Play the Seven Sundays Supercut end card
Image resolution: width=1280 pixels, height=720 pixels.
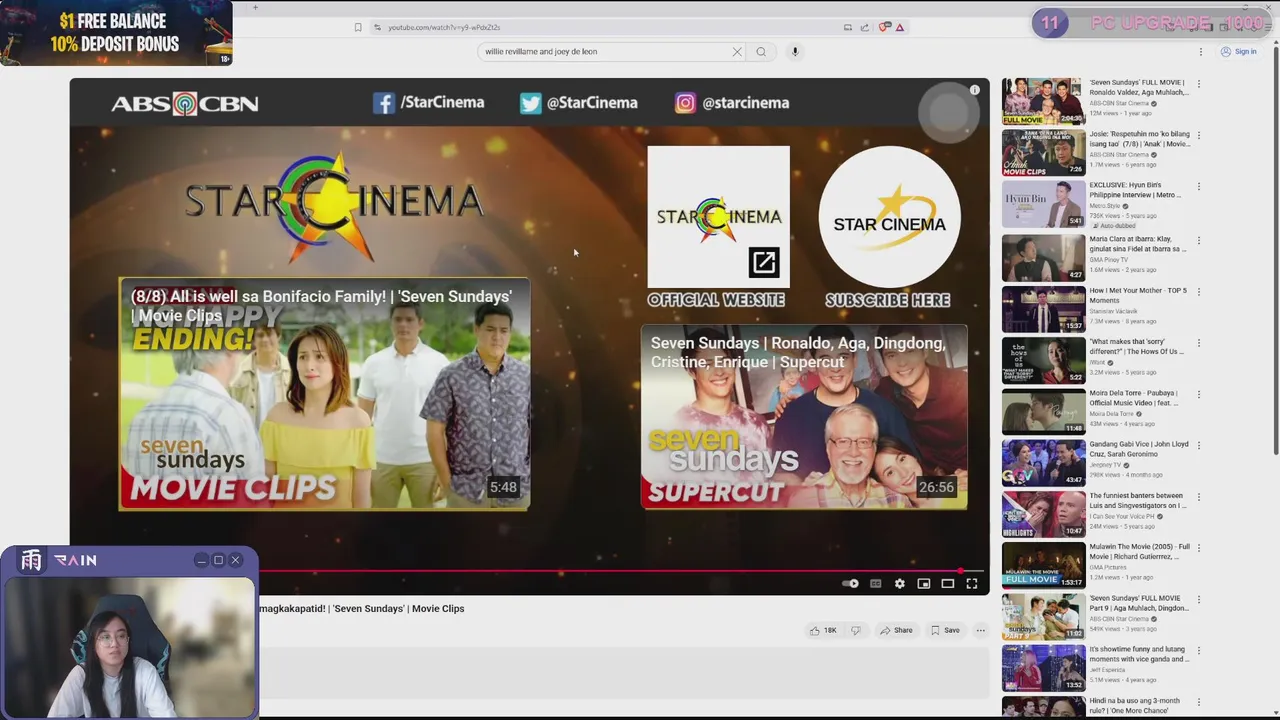(804, 416)
